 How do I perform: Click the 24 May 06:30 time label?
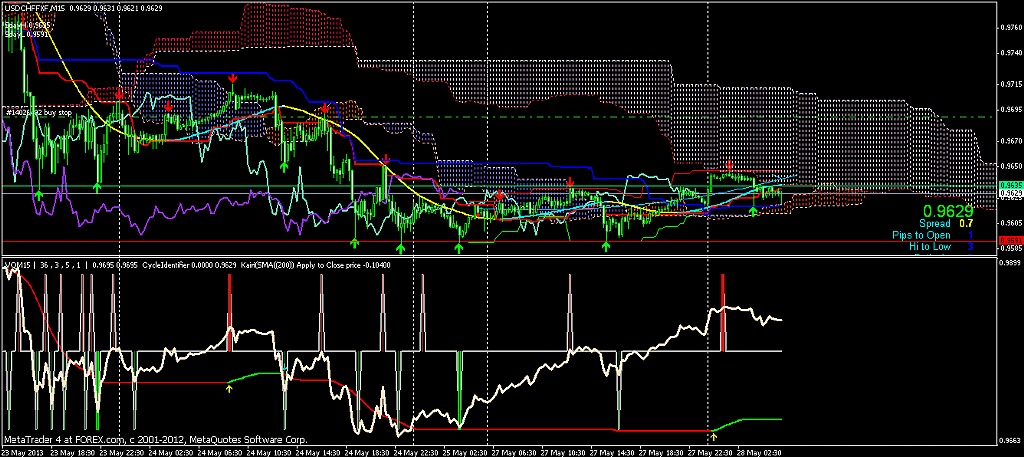tap(218, 452)
